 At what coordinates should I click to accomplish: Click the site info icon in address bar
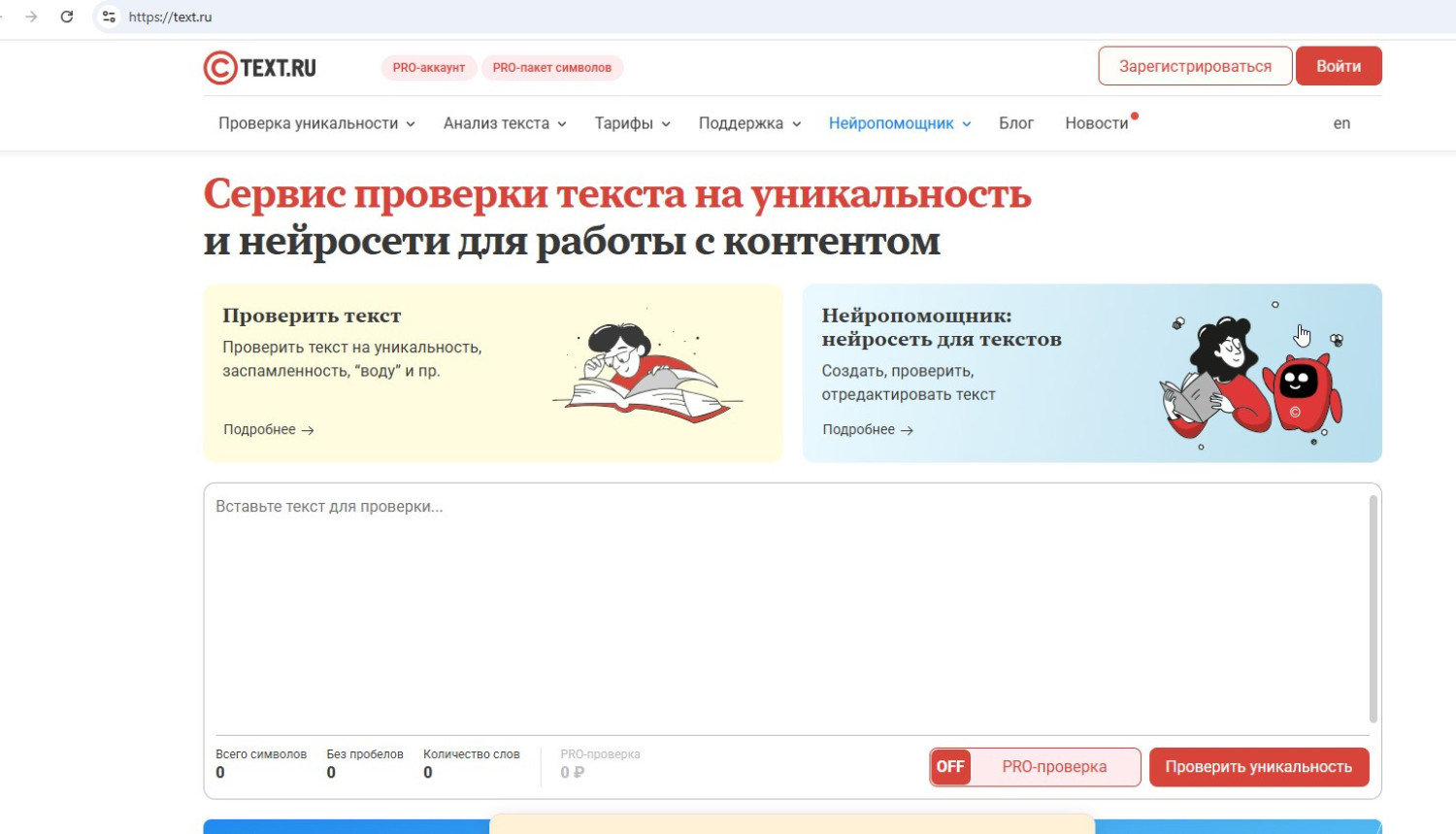[109, 17]
